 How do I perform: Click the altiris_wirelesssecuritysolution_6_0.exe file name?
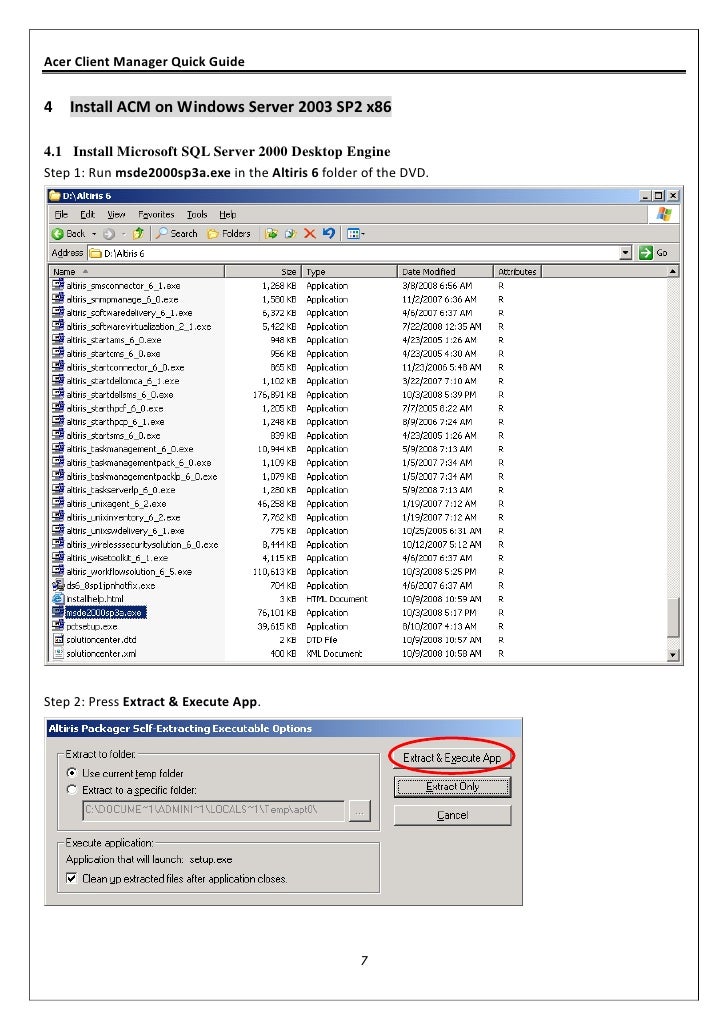142,545
